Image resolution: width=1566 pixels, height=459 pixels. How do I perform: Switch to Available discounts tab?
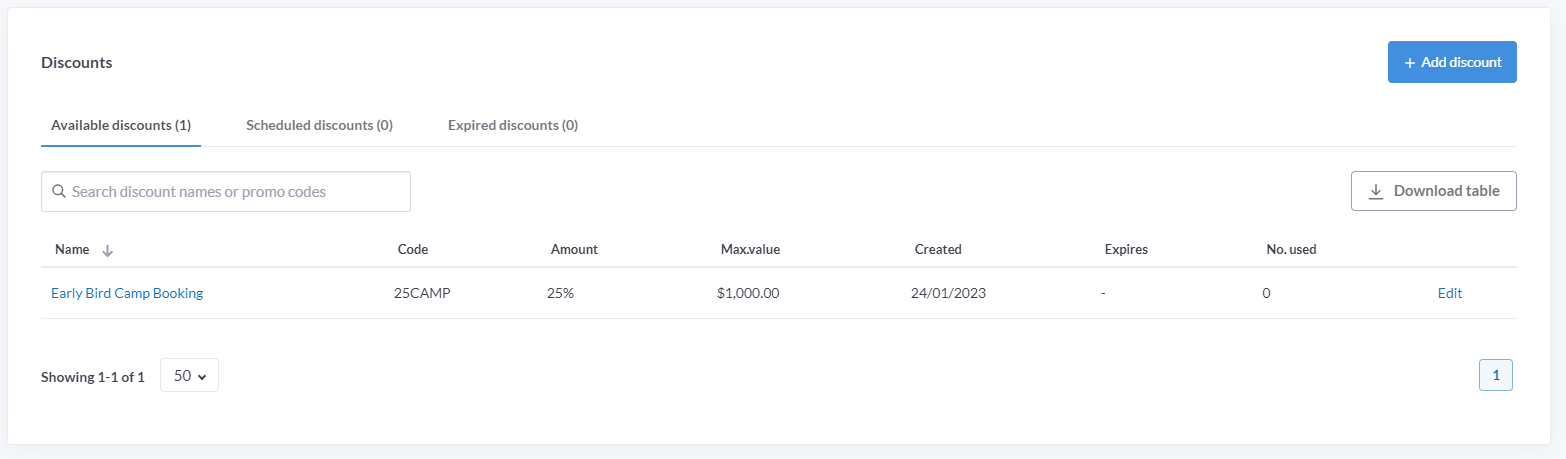click(x=121, y=125)
